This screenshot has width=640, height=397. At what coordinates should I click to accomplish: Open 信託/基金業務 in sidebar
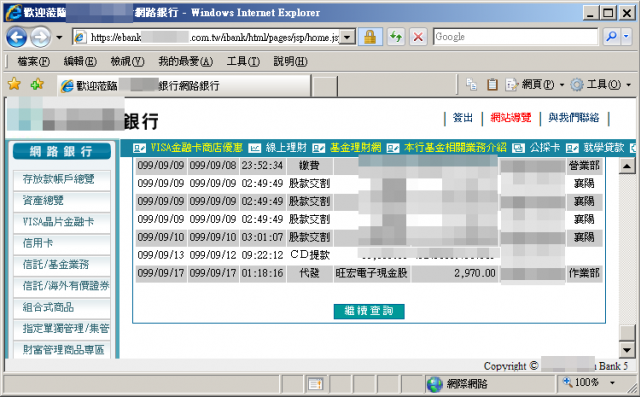click(x=62, y=265)
